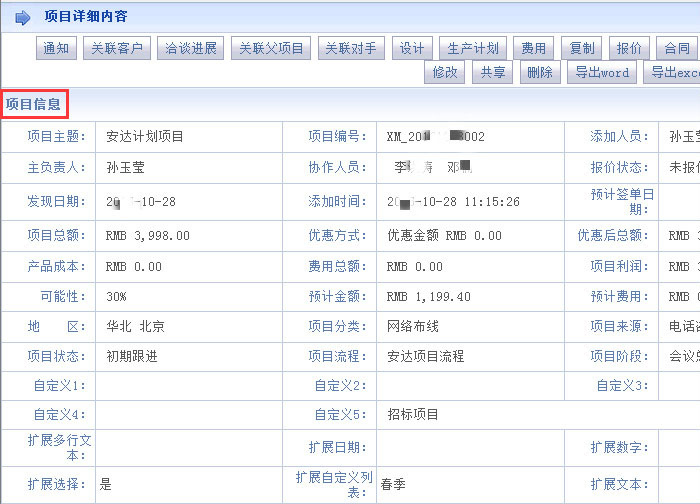Open the 费用 expenses button
The height and width of the screenshot is (504, 700).
[x=533, y=48]
